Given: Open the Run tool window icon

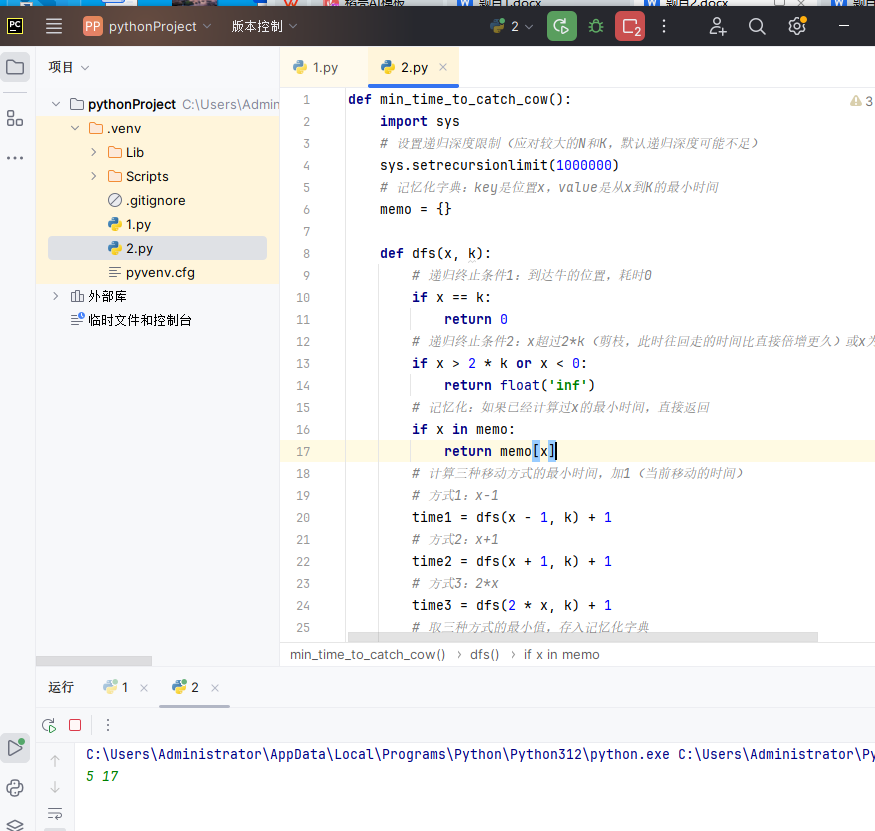Looking at the screenshot, I should tap(15, 748).
